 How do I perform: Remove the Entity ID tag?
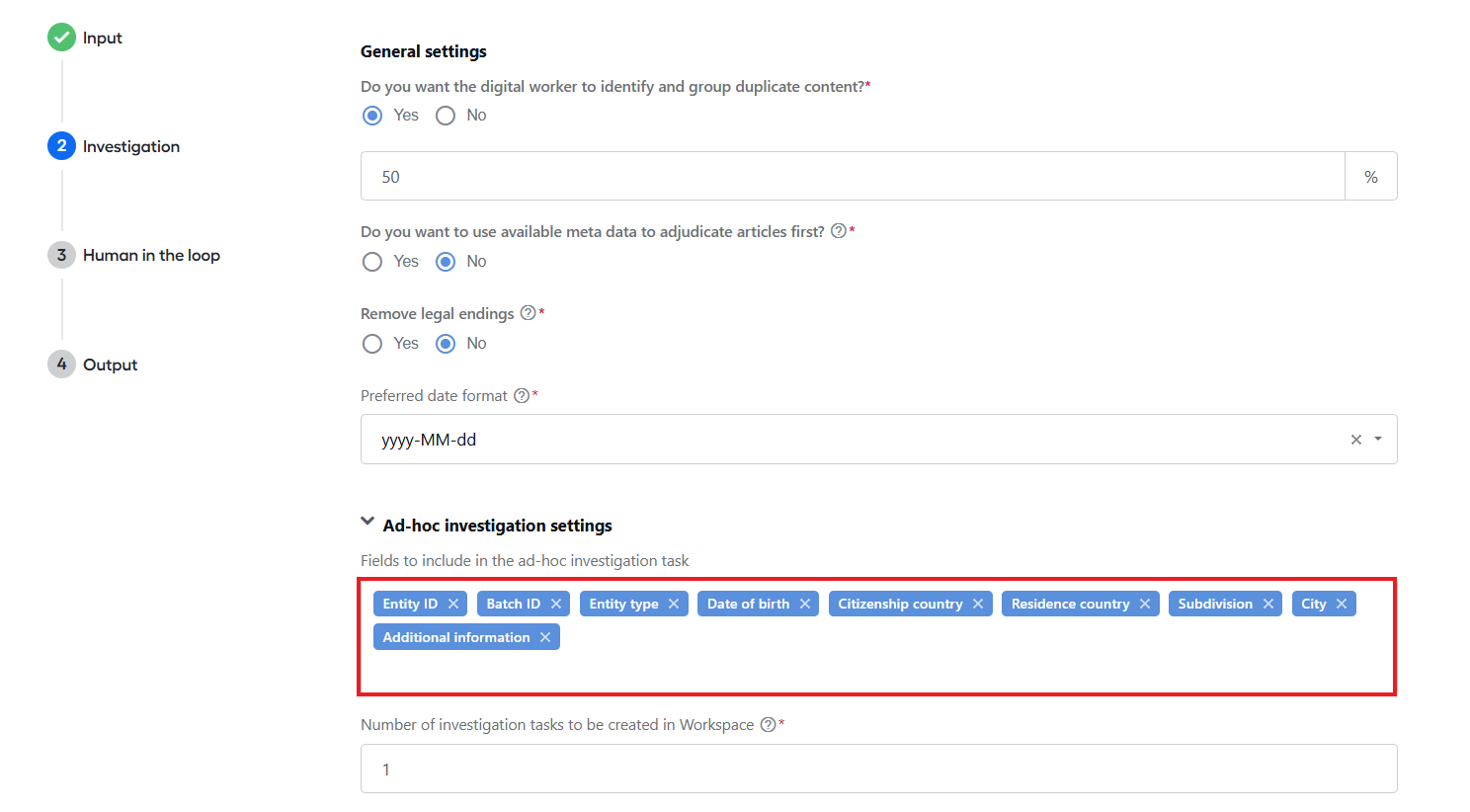(453, 604)
